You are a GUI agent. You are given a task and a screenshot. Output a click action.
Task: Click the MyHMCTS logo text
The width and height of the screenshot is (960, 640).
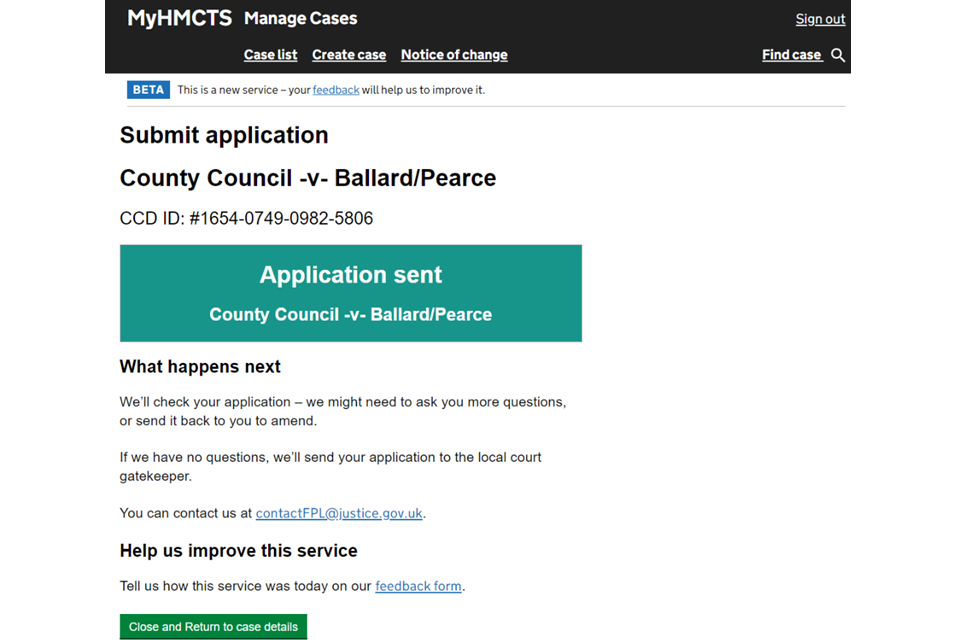[x=179, y=18]
